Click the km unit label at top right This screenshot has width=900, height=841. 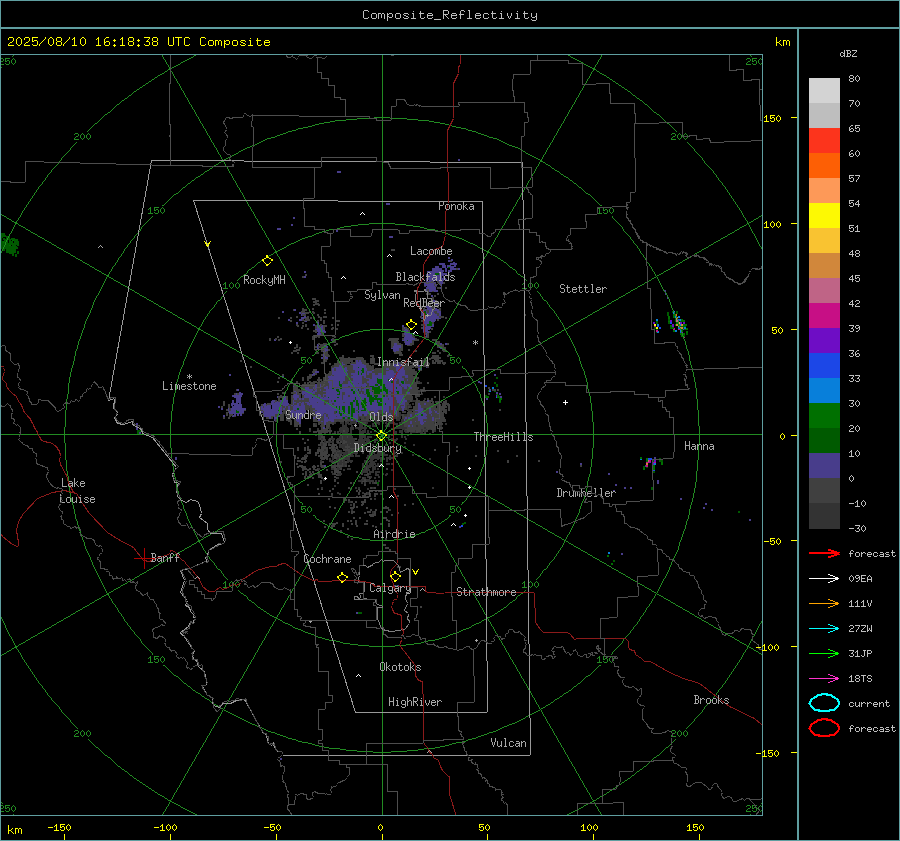coord(782,42)
